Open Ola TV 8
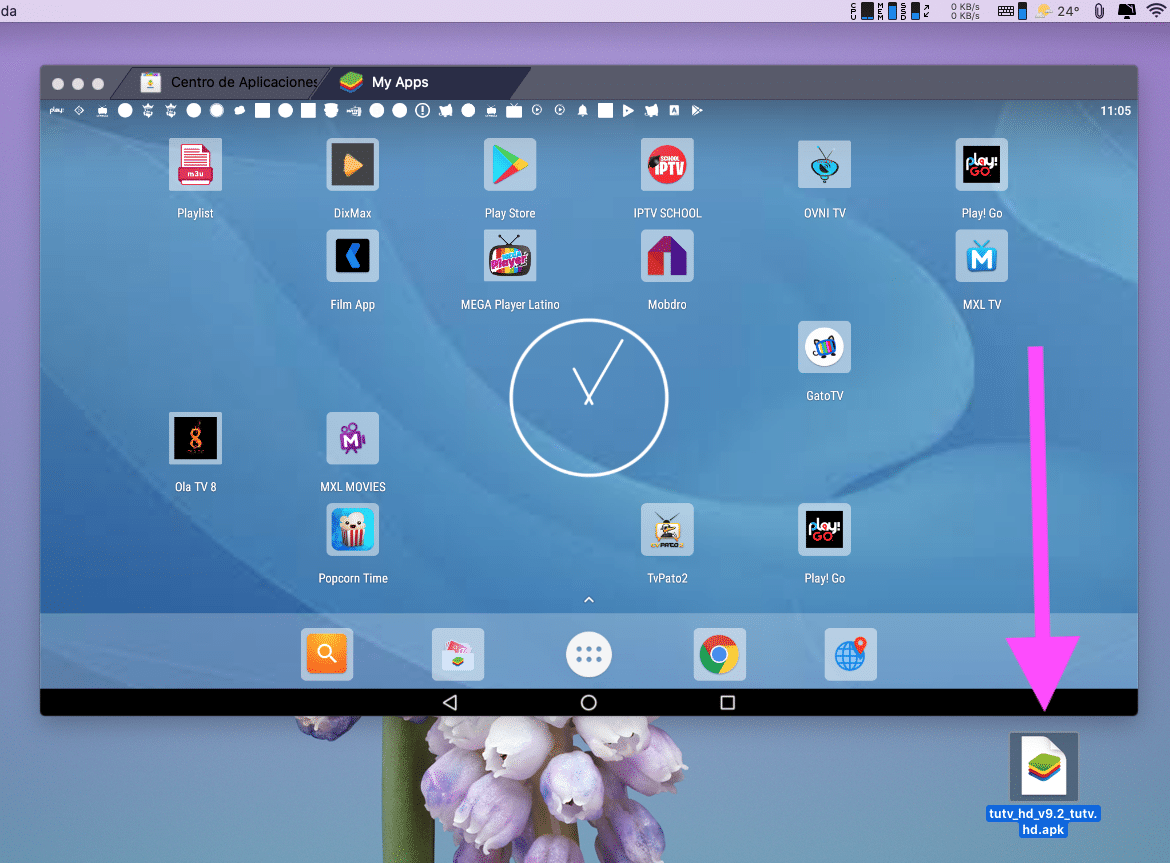 [195, 438]
